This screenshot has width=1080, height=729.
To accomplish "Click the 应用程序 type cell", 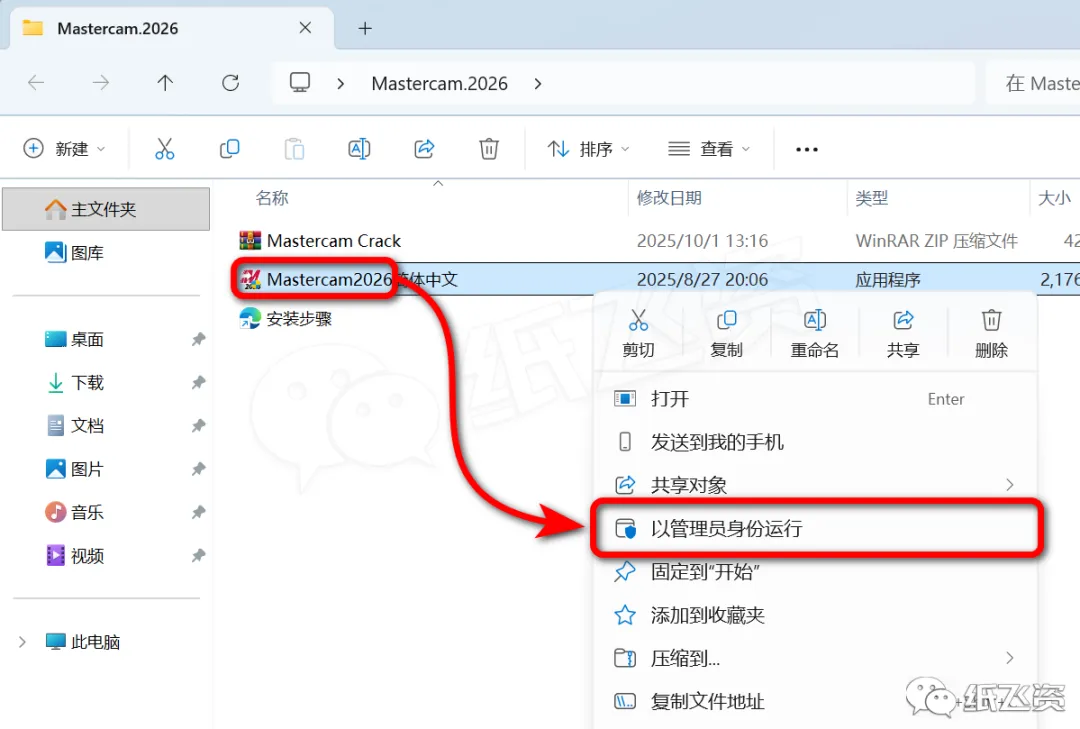I will [888, 280].
